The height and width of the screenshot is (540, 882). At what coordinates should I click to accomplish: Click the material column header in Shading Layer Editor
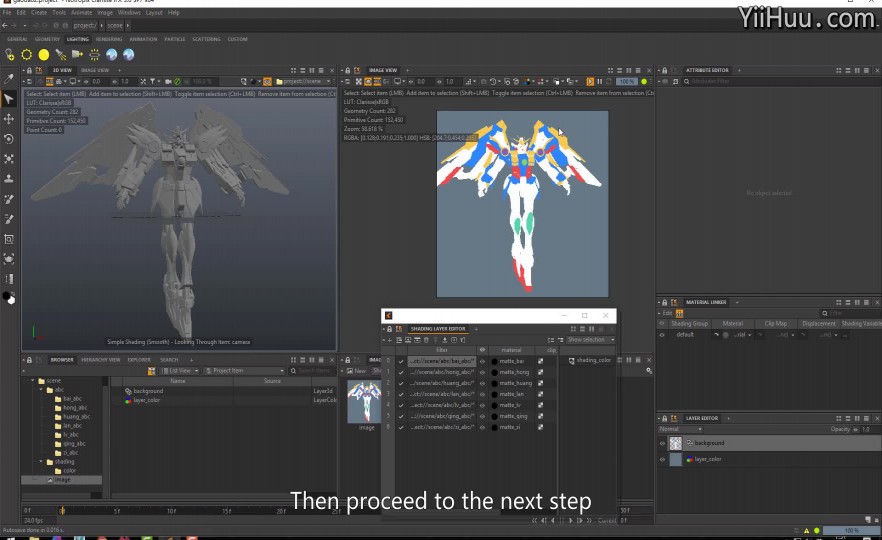[x=511, y=350]
